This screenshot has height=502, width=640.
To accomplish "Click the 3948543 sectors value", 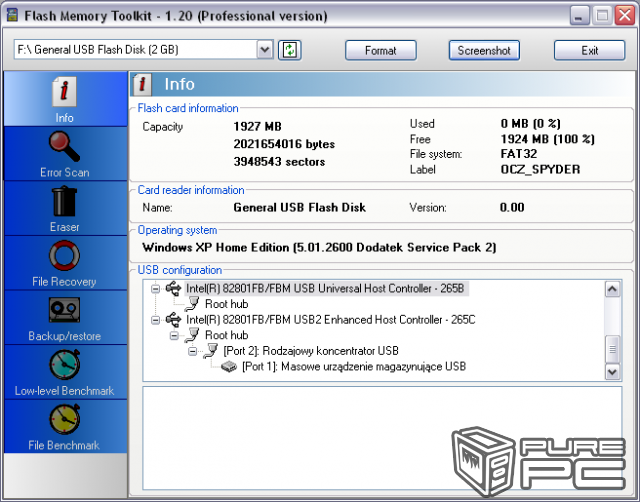I will click(279, 162).
